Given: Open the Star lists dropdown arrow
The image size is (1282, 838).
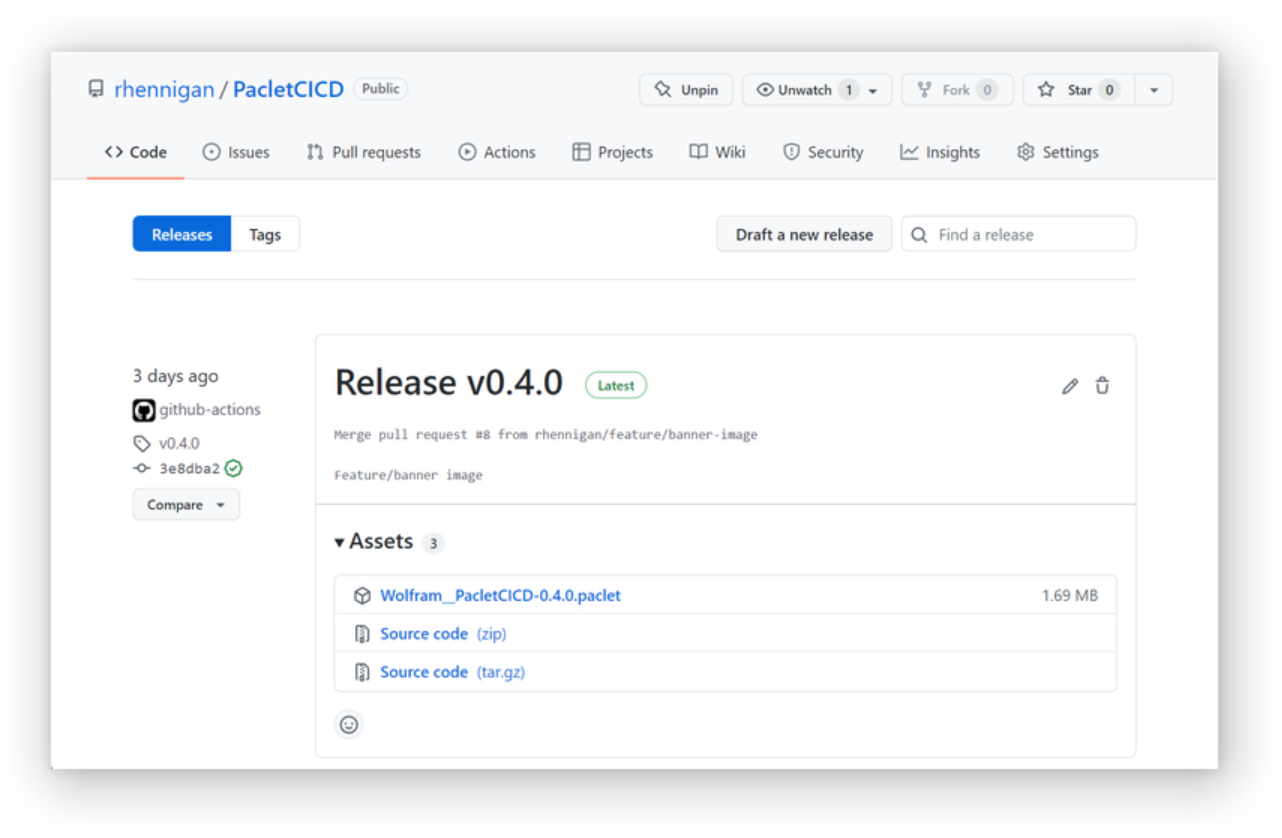Looking at the screenshot, I should point(1154,90).
